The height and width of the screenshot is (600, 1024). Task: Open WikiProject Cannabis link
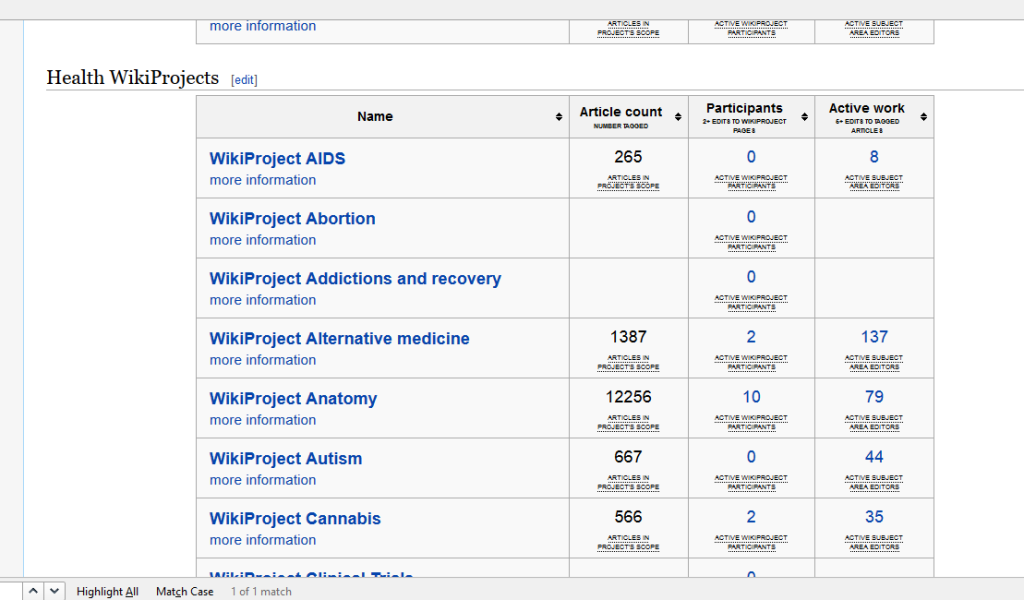(x=295, y=519)
